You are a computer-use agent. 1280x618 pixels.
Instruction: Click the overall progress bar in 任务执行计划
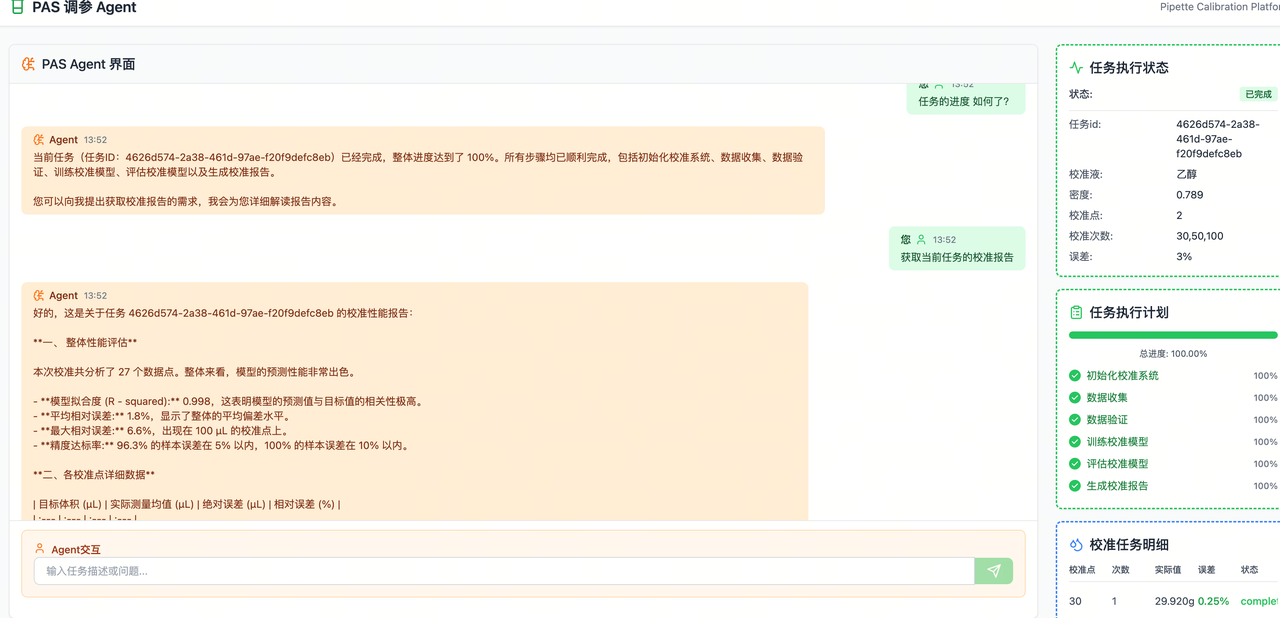click(1172, 335)
